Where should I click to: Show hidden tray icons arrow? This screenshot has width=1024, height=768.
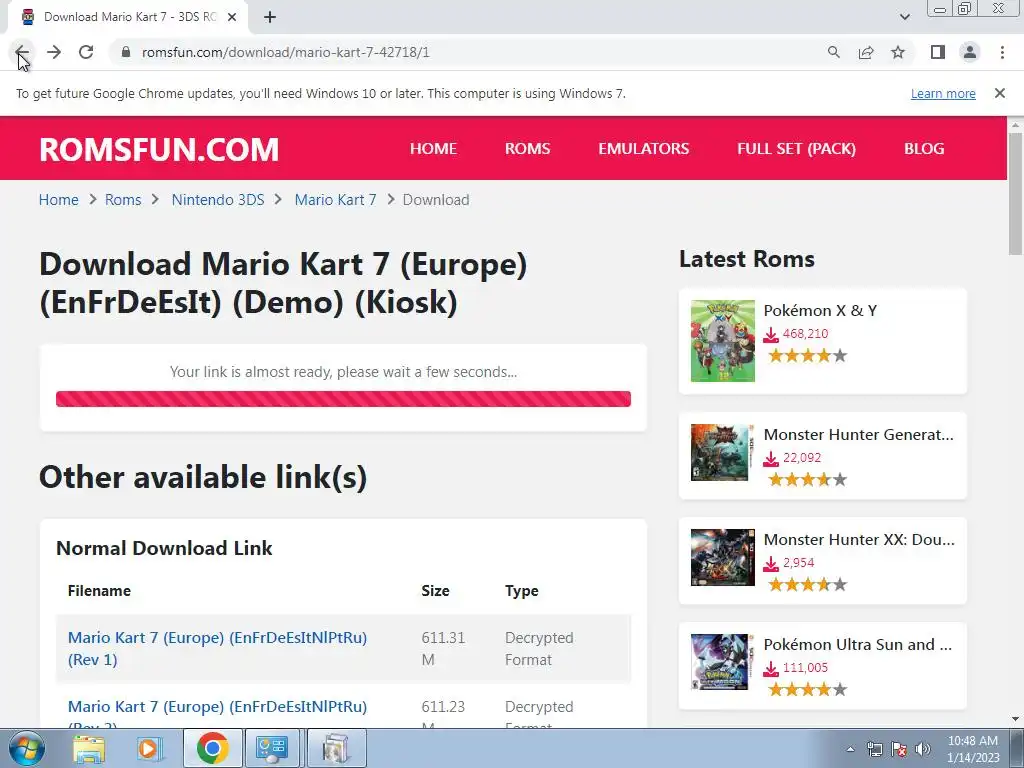pos(850,749)
